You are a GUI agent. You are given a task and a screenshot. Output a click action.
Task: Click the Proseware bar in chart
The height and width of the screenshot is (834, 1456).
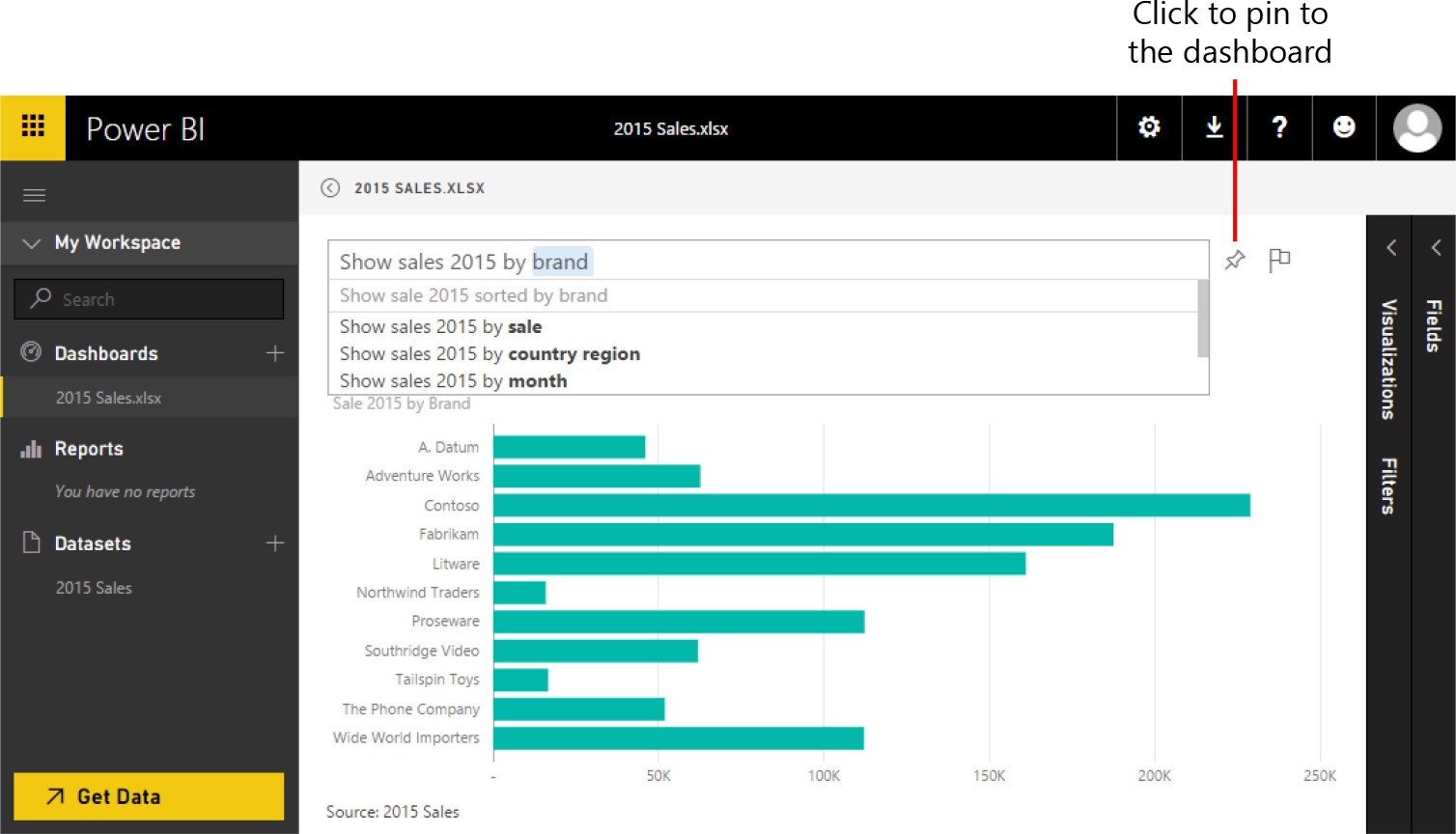coord(679,621)
